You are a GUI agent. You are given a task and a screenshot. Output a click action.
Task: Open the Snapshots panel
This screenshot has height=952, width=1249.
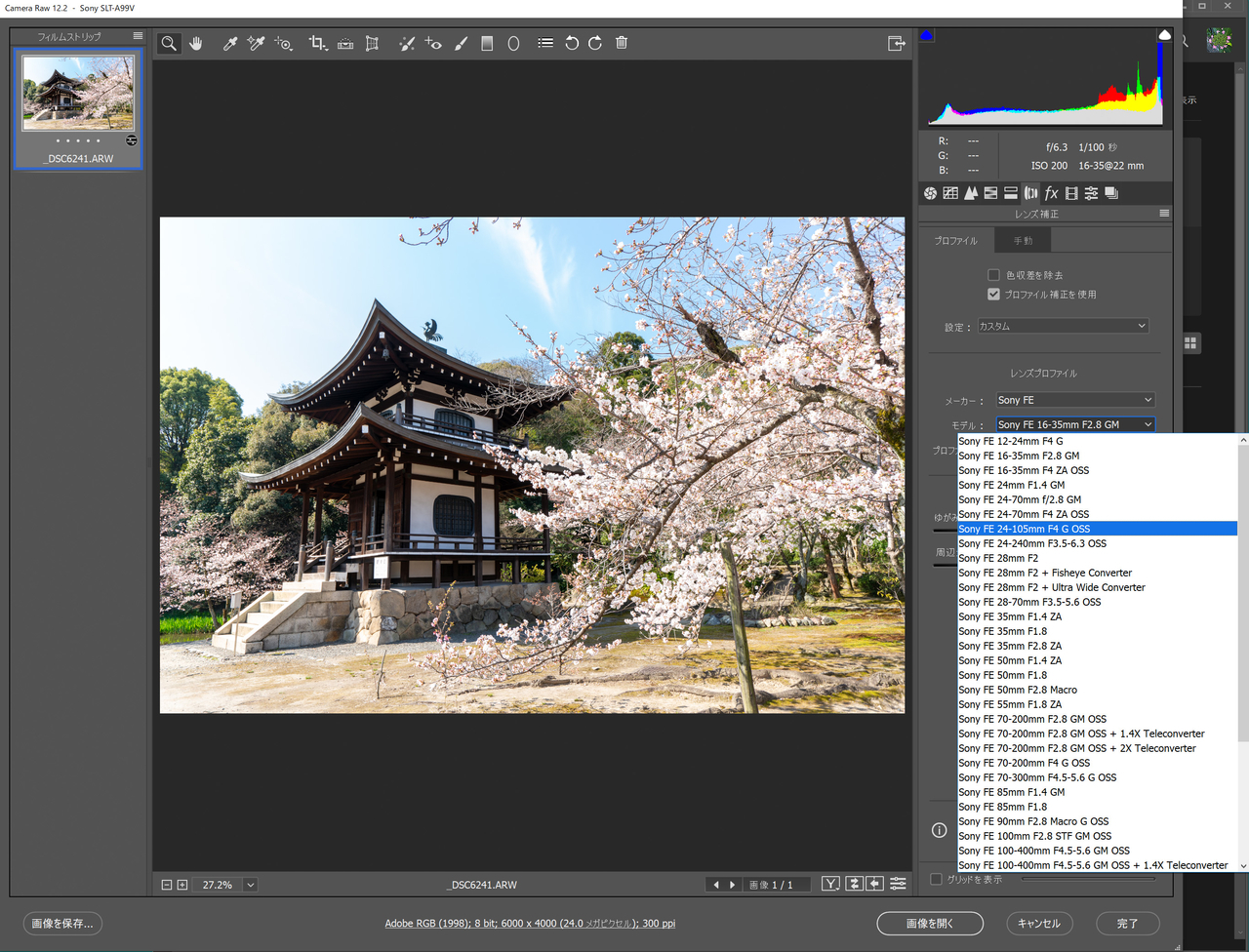pos(1111,193)
